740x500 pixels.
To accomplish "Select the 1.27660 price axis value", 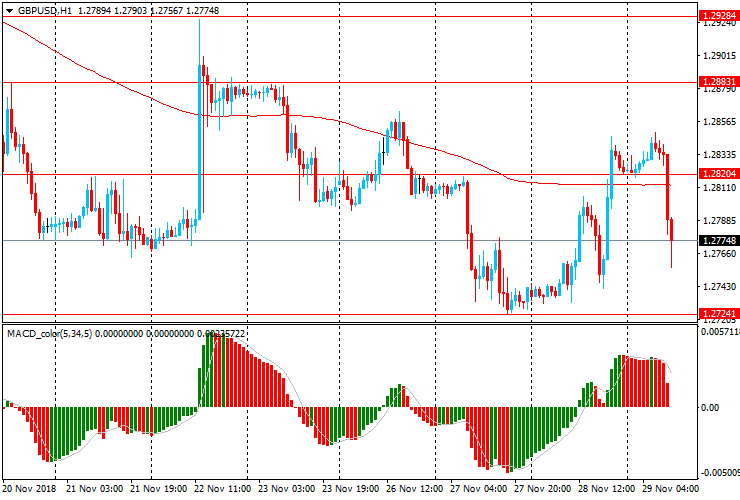I will [x=719, y=254].
